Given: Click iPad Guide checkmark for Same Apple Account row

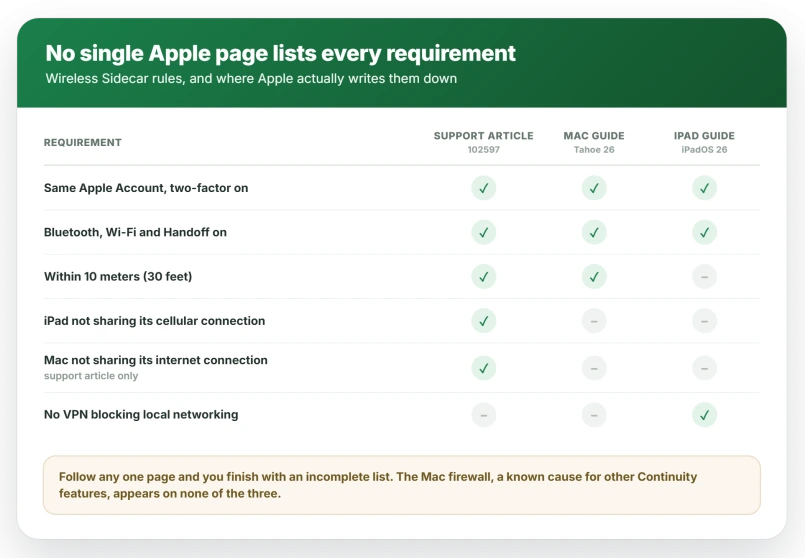Looking at the screenshot, I should coord(704,188).
